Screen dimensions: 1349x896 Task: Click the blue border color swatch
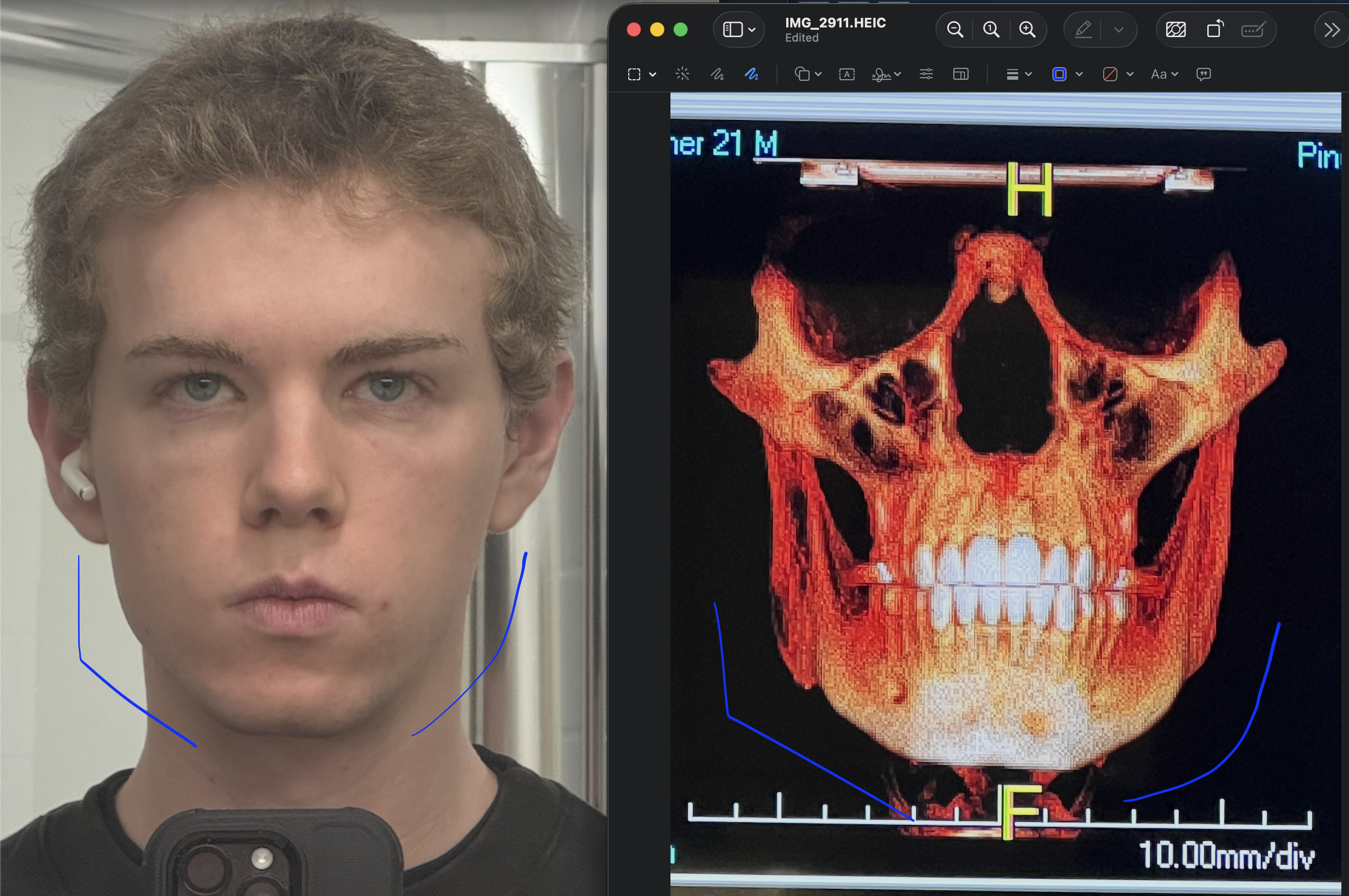[1059, 74]
